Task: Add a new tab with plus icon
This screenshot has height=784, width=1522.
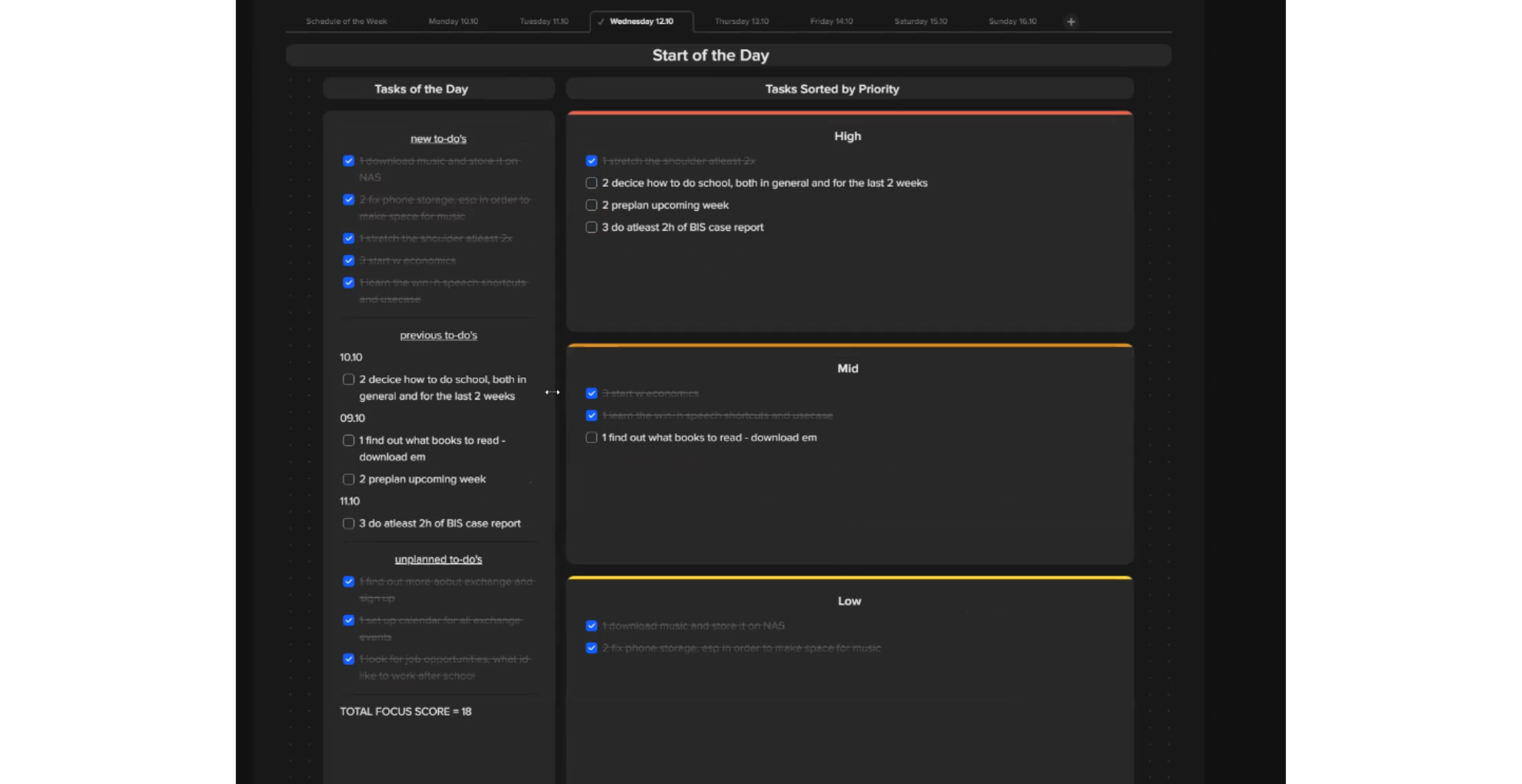Action: click(x=1071, y=22)
